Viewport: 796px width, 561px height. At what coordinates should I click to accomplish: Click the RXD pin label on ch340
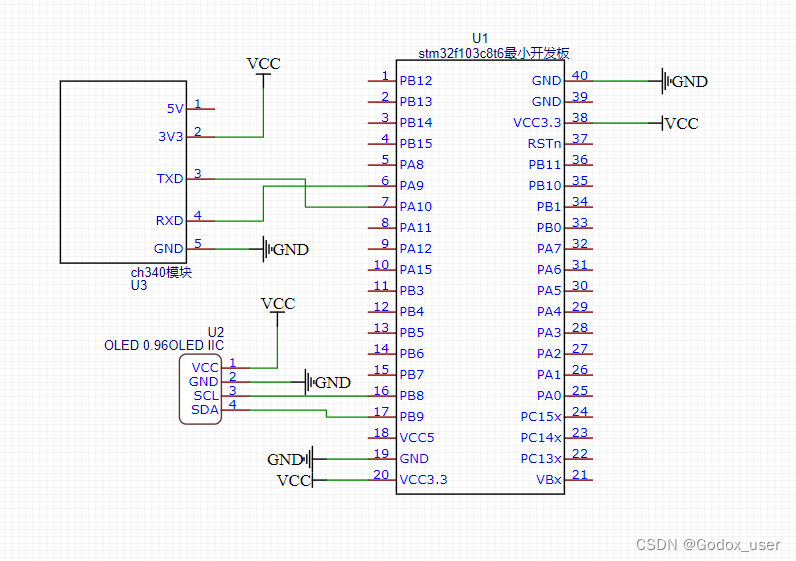click(169, 221)
